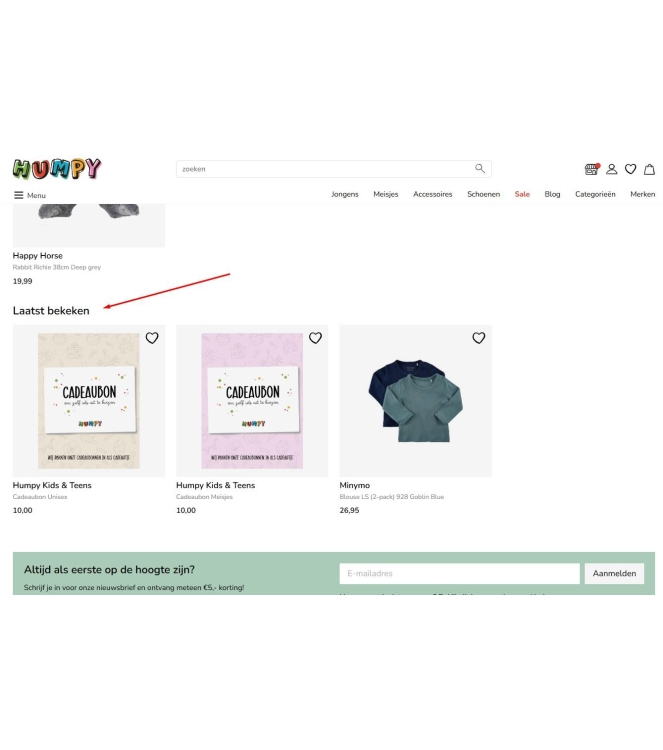Favorite the Minymo Blouse product
Viewport: 663px width, 750px height.
click(479, 338)
